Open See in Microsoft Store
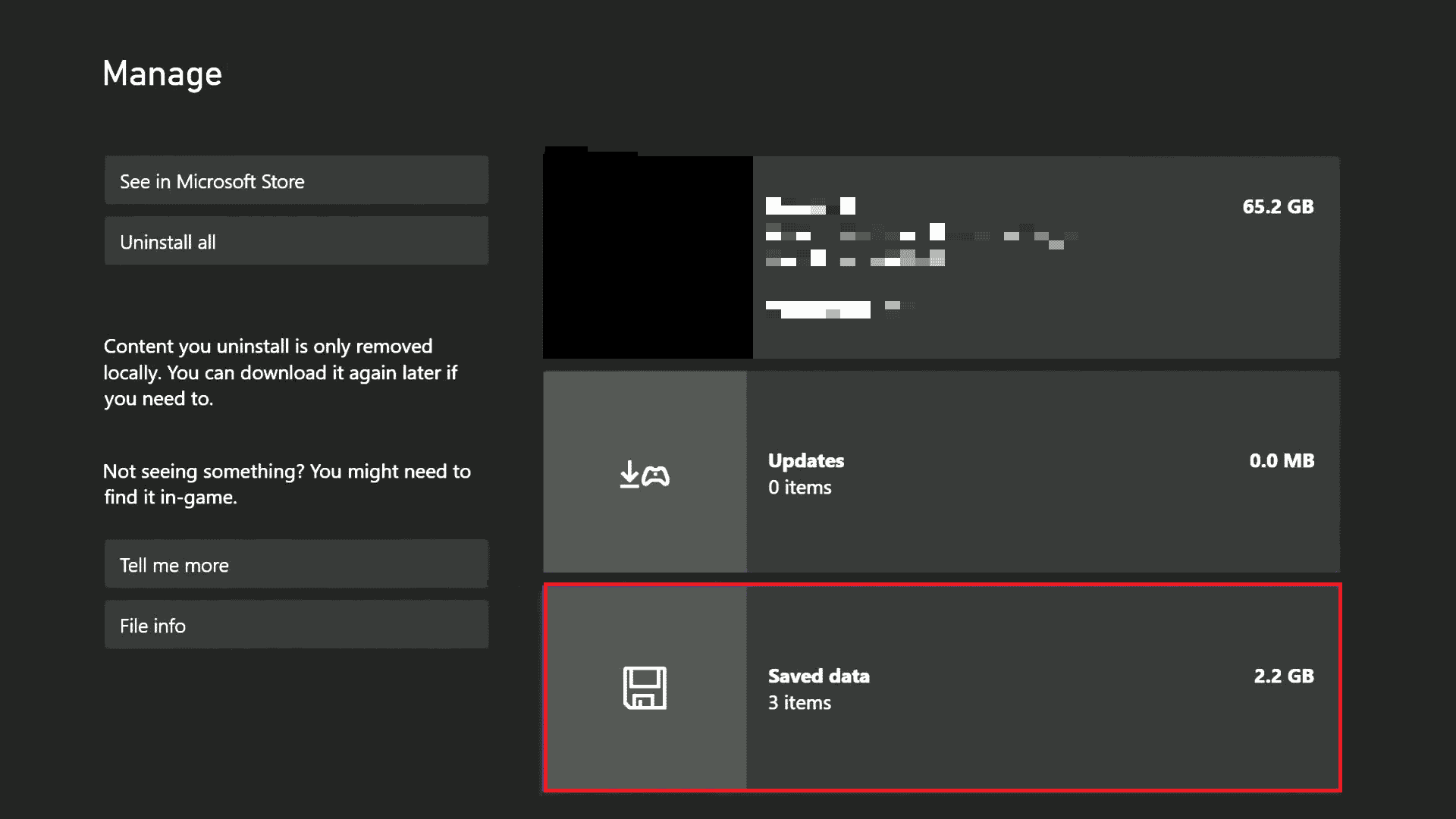 pyautogui.click(x=296, y=180)
